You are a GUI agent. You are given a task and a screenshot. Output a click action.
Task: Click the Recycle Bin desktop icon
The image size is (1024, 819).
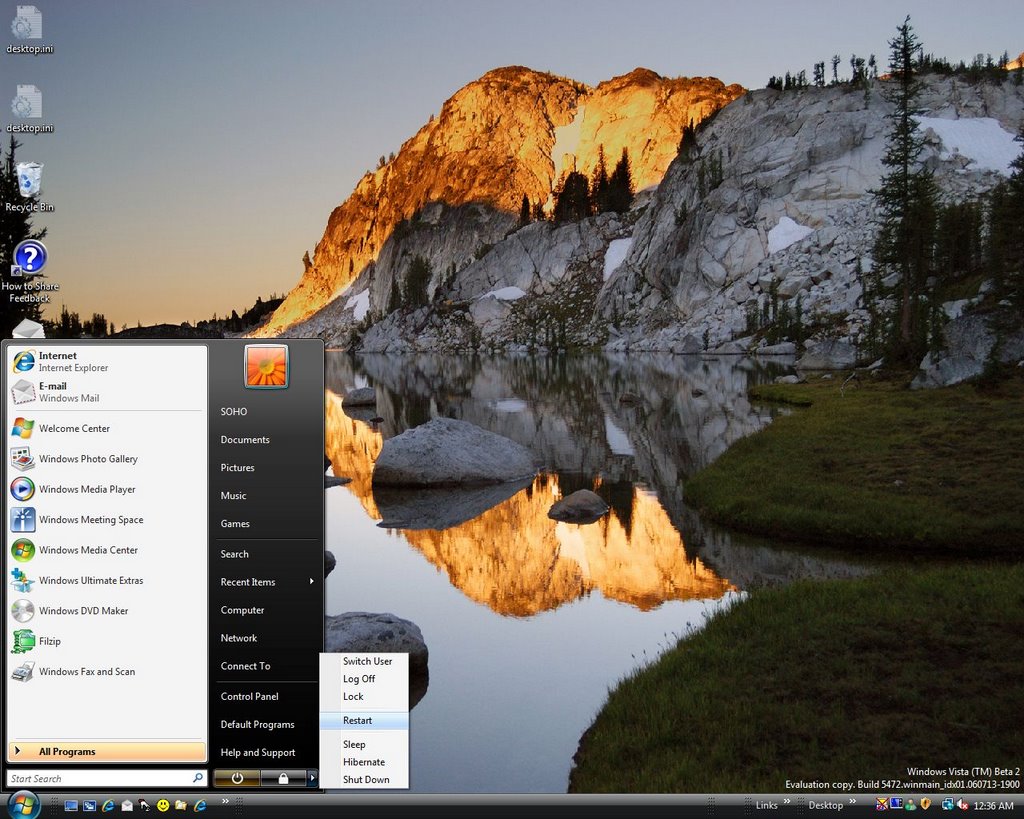[29, 187]
